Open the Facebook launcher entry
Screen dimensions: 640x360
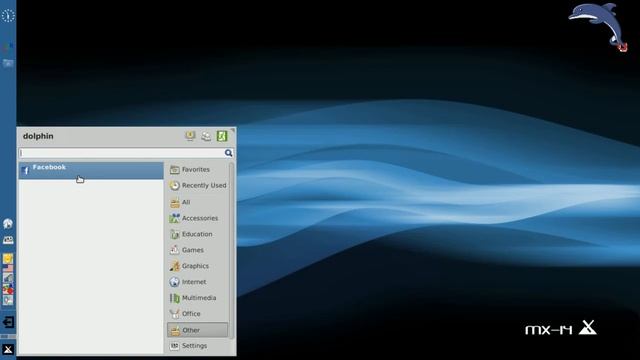(x=91, y=170)
